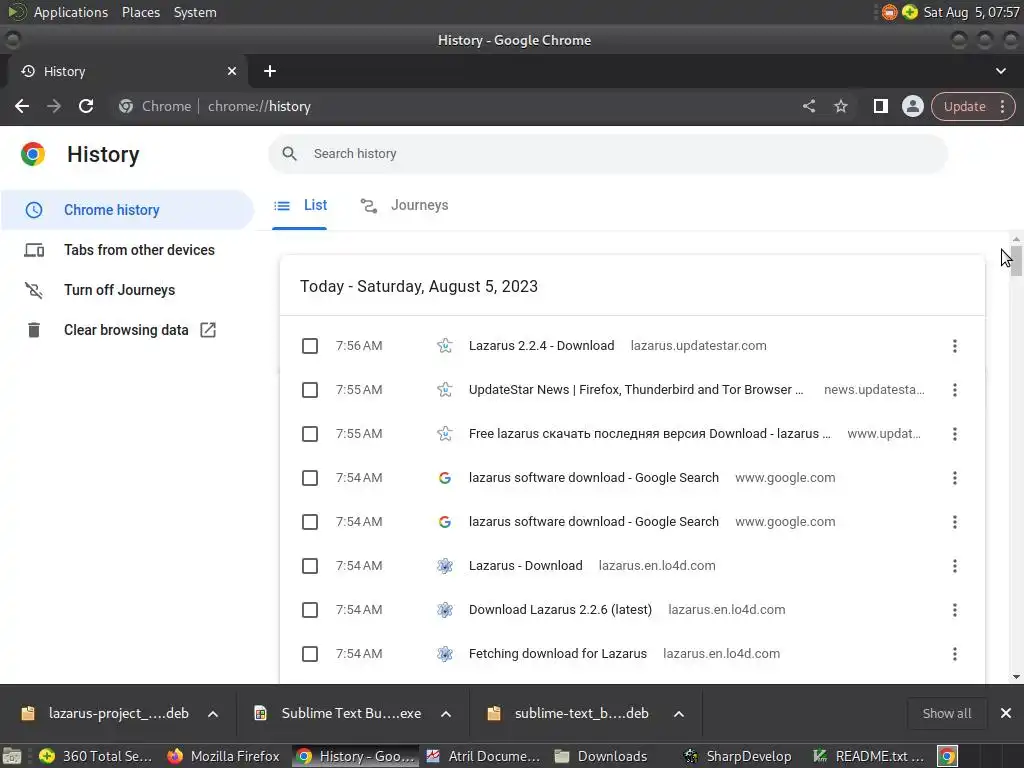
Task: Expand options for Sublime Text exe download
Action: (x=446, y=714)
